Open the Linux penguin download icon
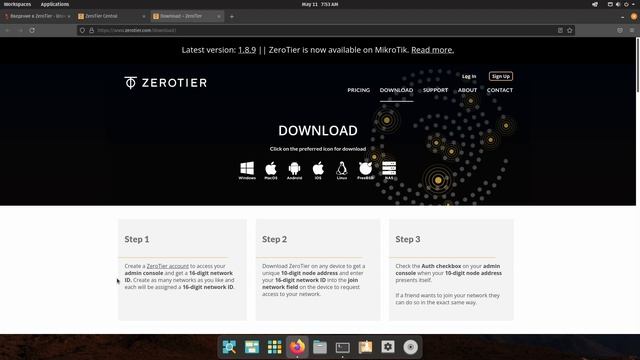 342,170
